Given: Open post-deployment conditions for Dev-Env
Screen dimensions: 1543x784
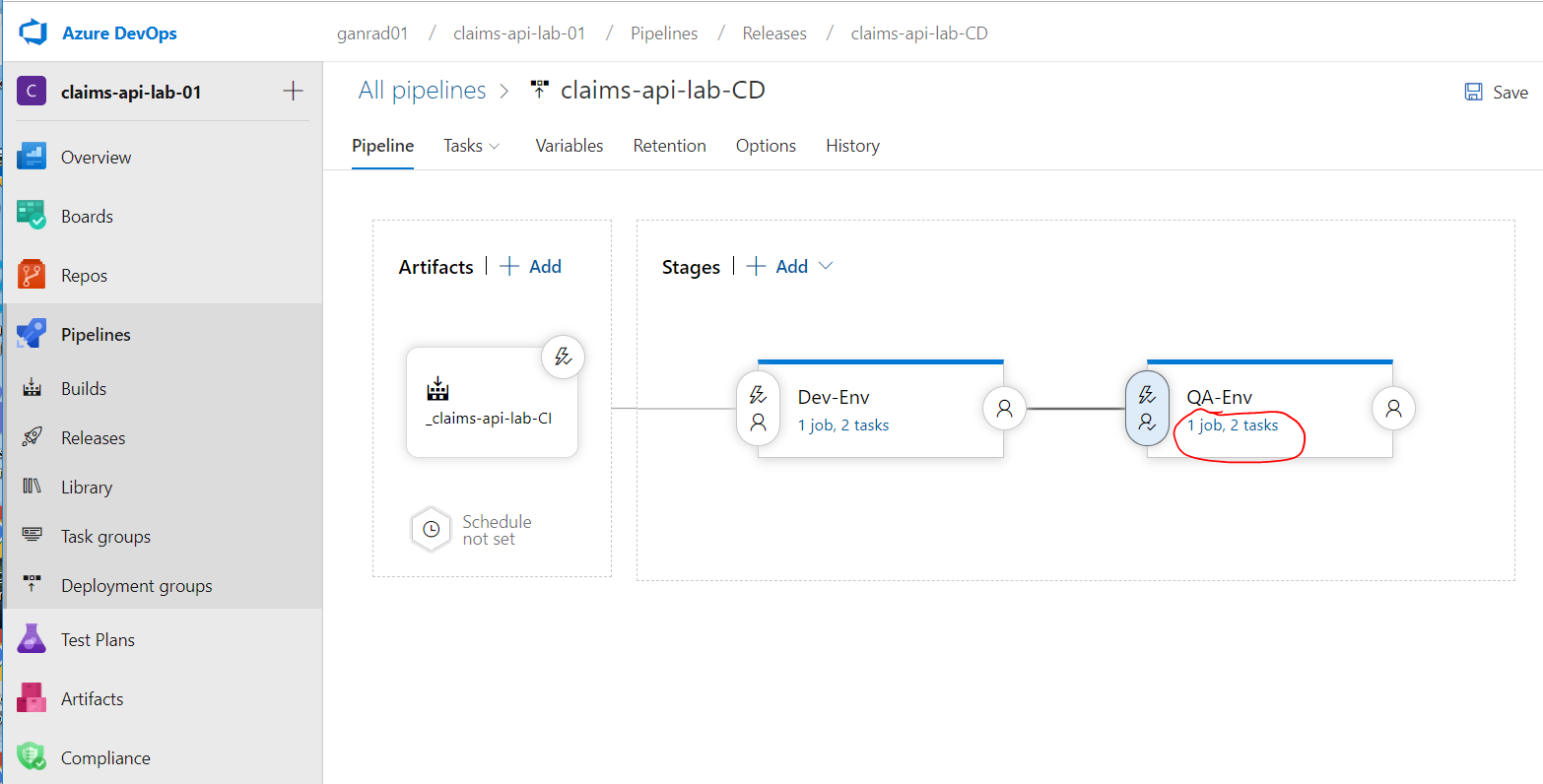Looking at the screenshot, I should (x=1005, y=408).
